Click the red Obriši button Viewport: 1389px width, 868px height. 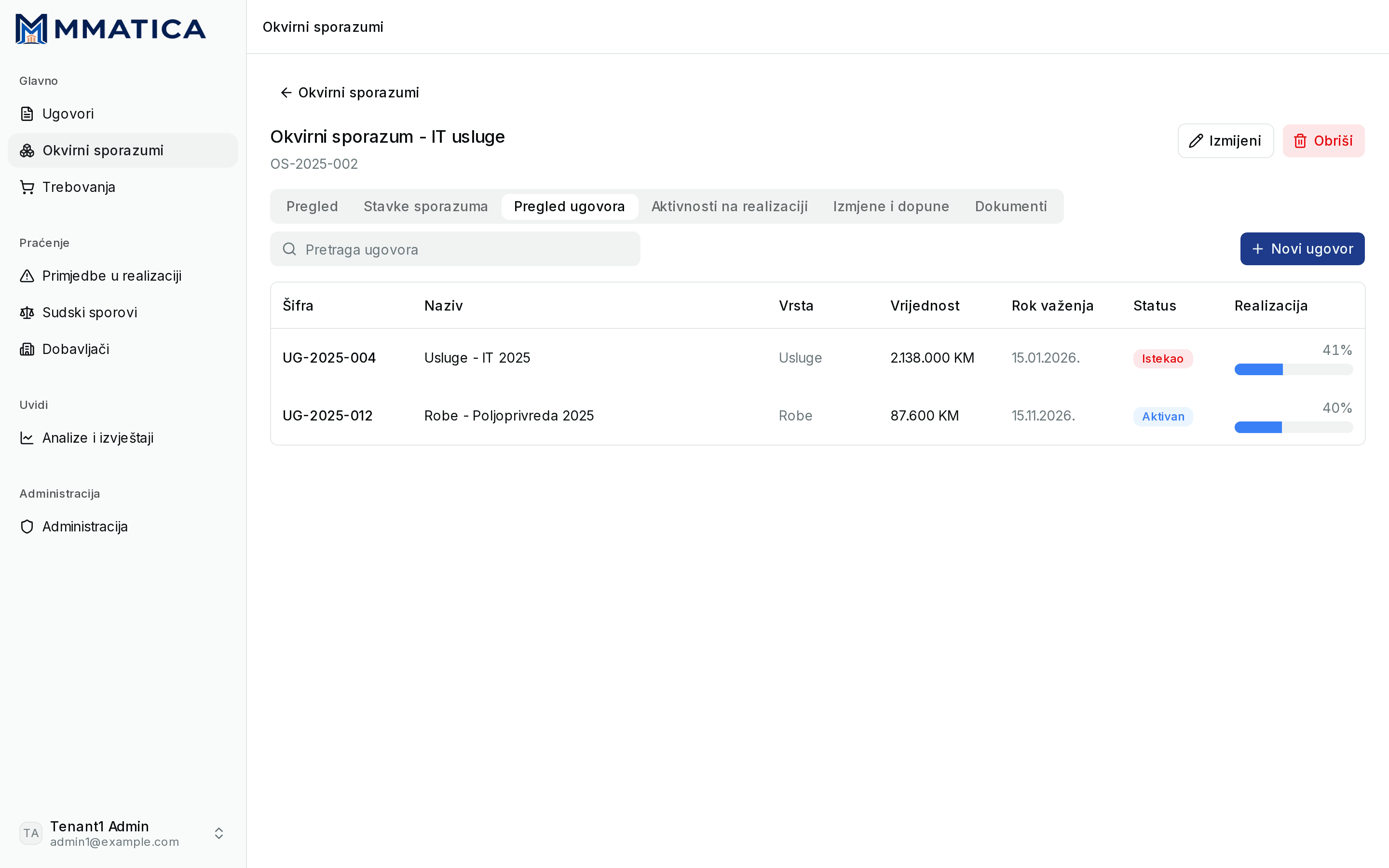[x=1323, y=141]
